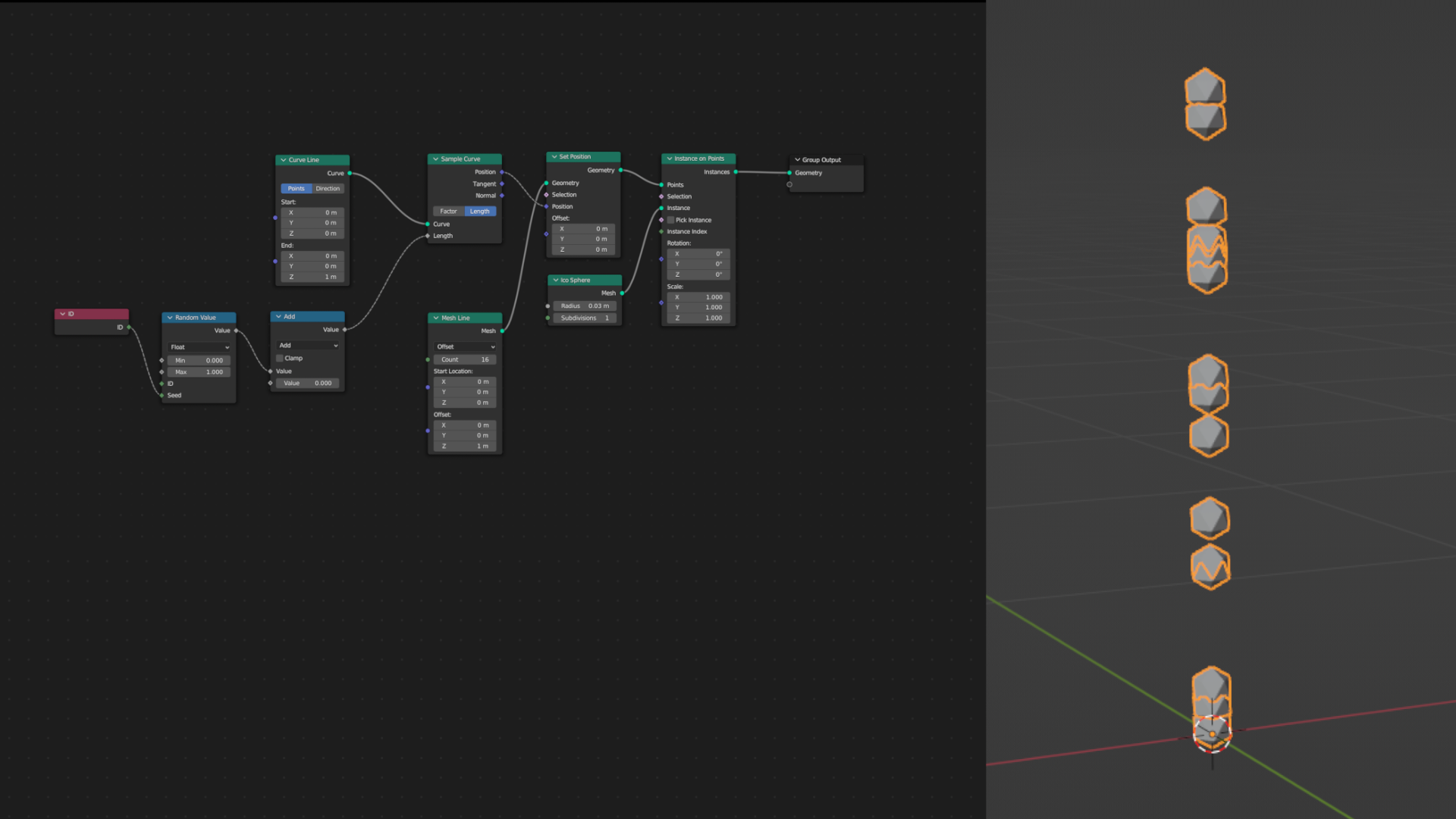Open the Mesh Line Offset mode dropdown
The image size is (1456, 819).
tap(465, 347)
